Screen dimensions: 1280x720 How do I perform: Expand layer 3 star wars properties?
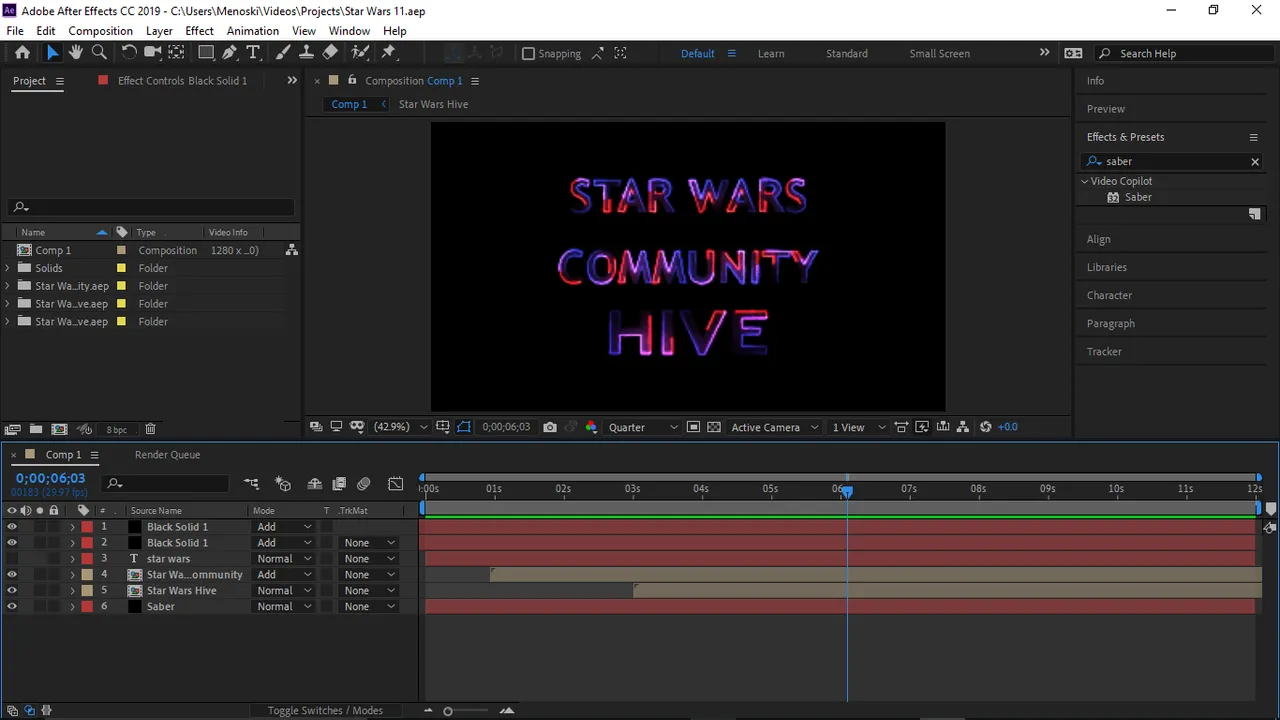[x=72, y=559]
